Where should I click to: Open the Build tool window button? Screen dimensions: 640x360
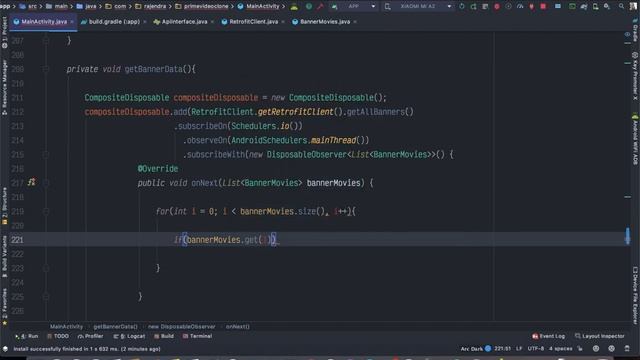point(164,336)
